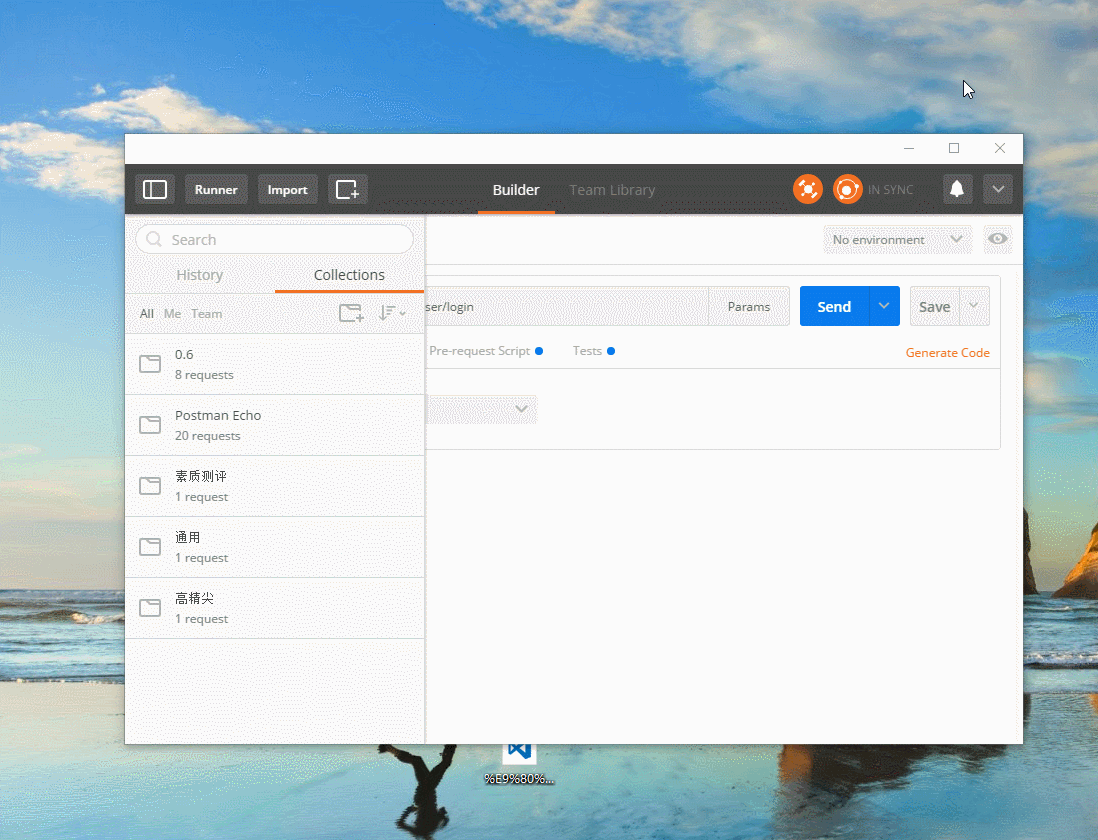Click the request URL field ending ser/login

pos(567,307)
